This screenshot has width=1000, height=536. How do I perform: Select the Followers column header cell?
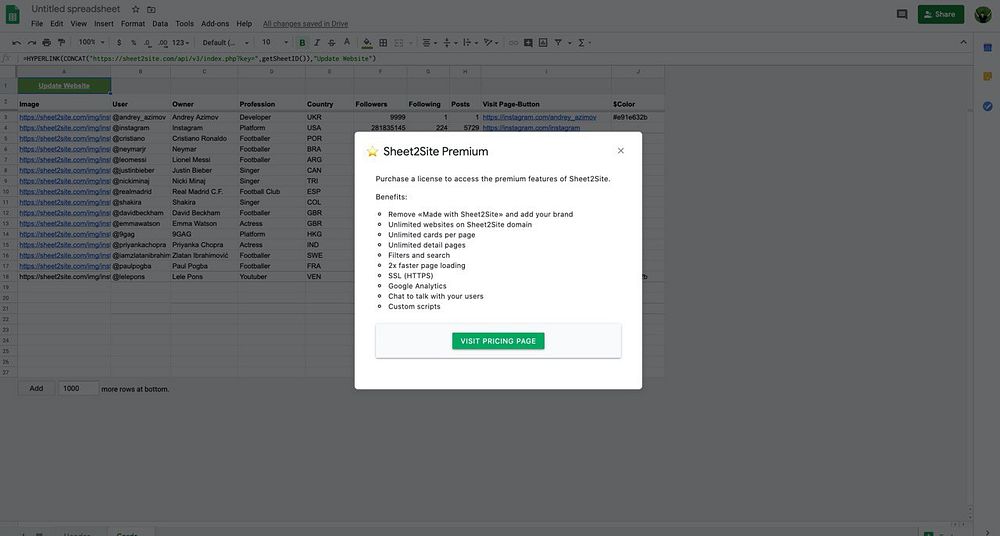click(x=381, y=104)
